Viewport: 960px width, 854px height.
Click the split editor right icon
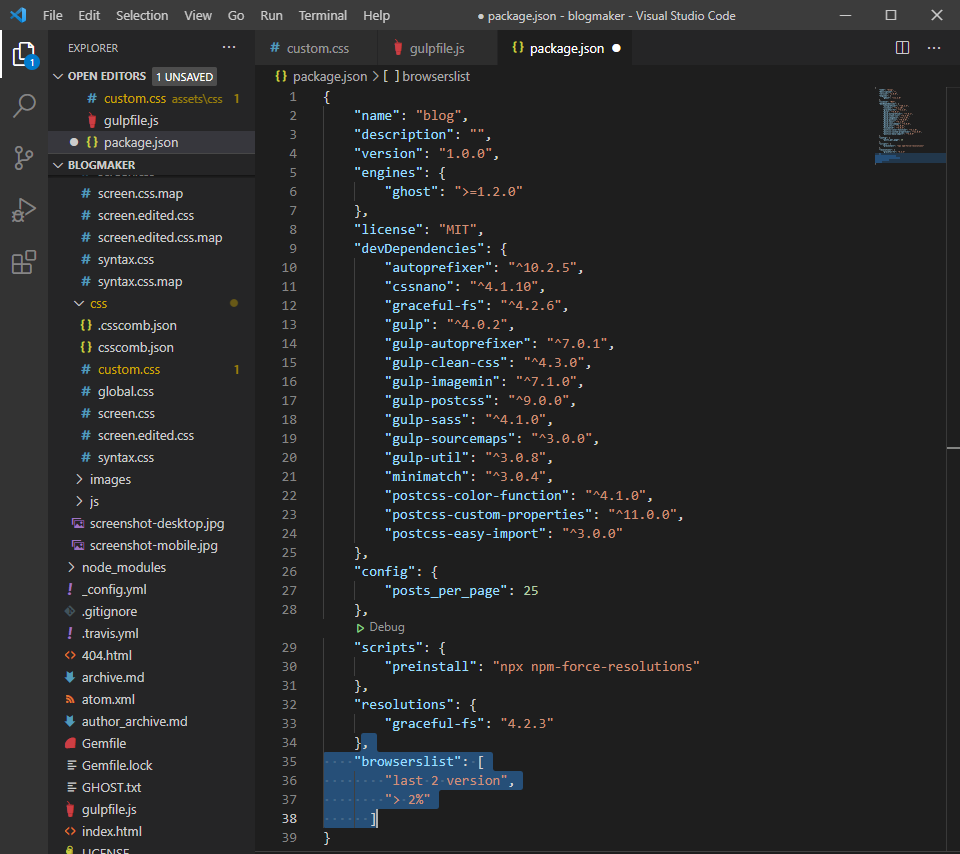(x=902, y=48)
